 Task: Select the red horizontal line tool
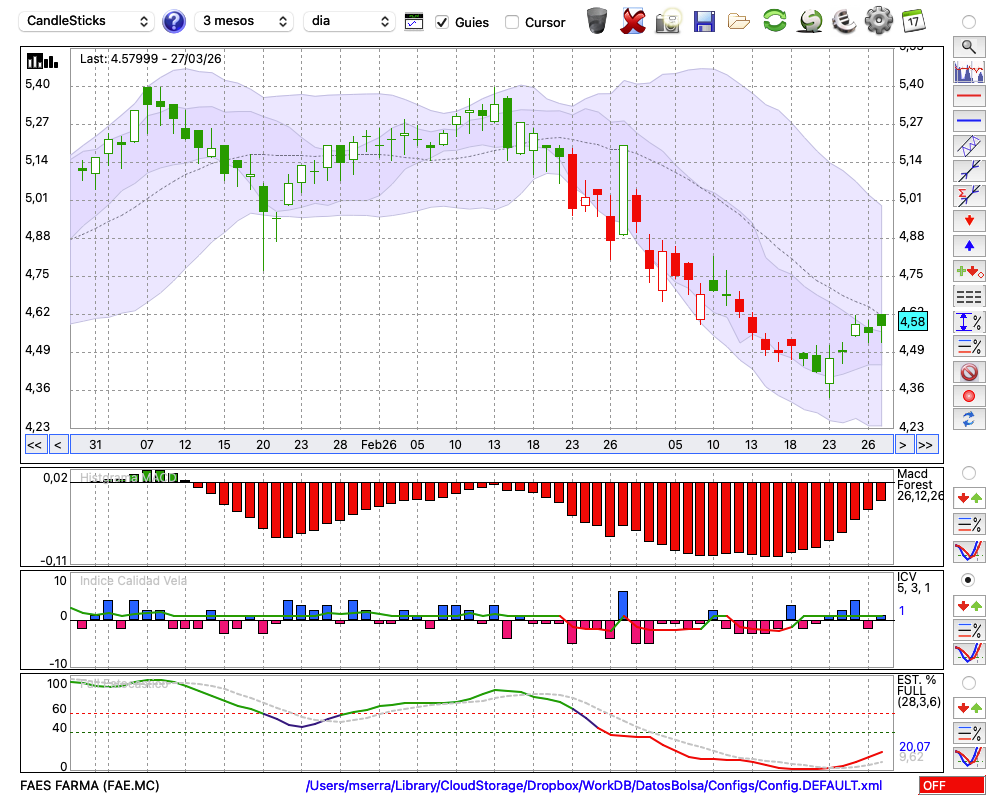pyautogui.click(x=967, y=97)
